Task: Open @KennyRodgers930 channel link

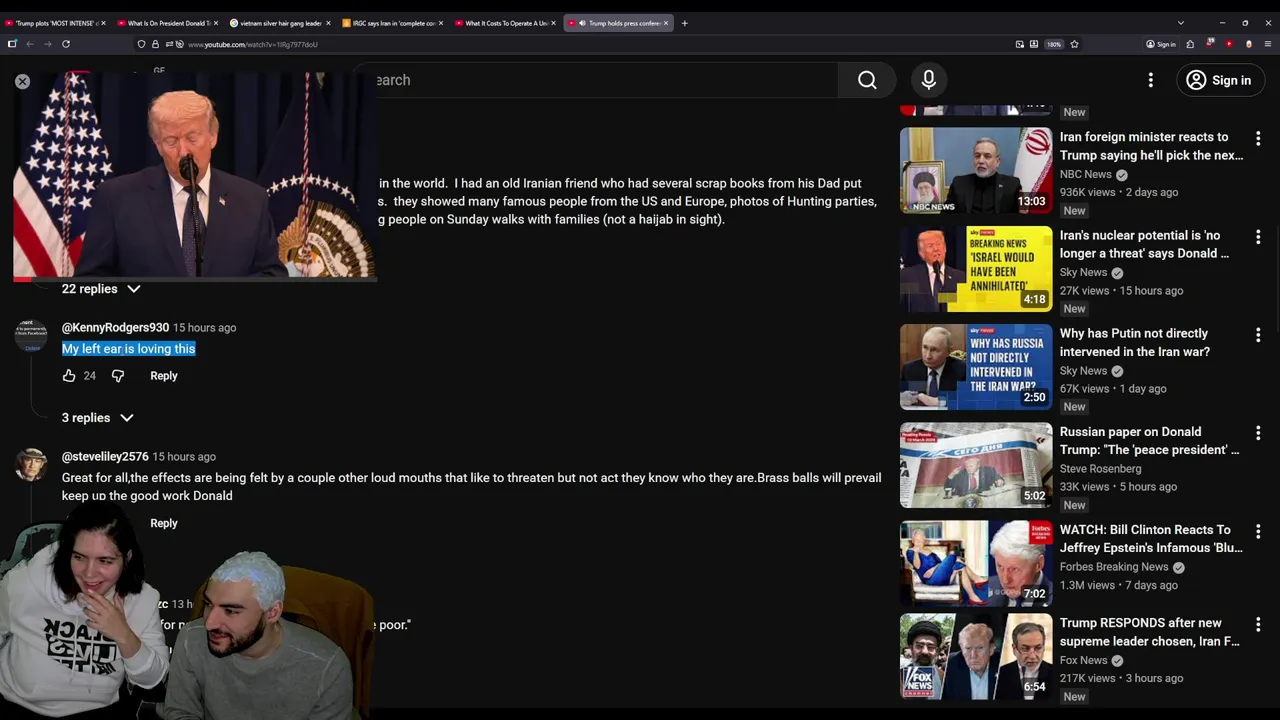Action: (115, 327)
